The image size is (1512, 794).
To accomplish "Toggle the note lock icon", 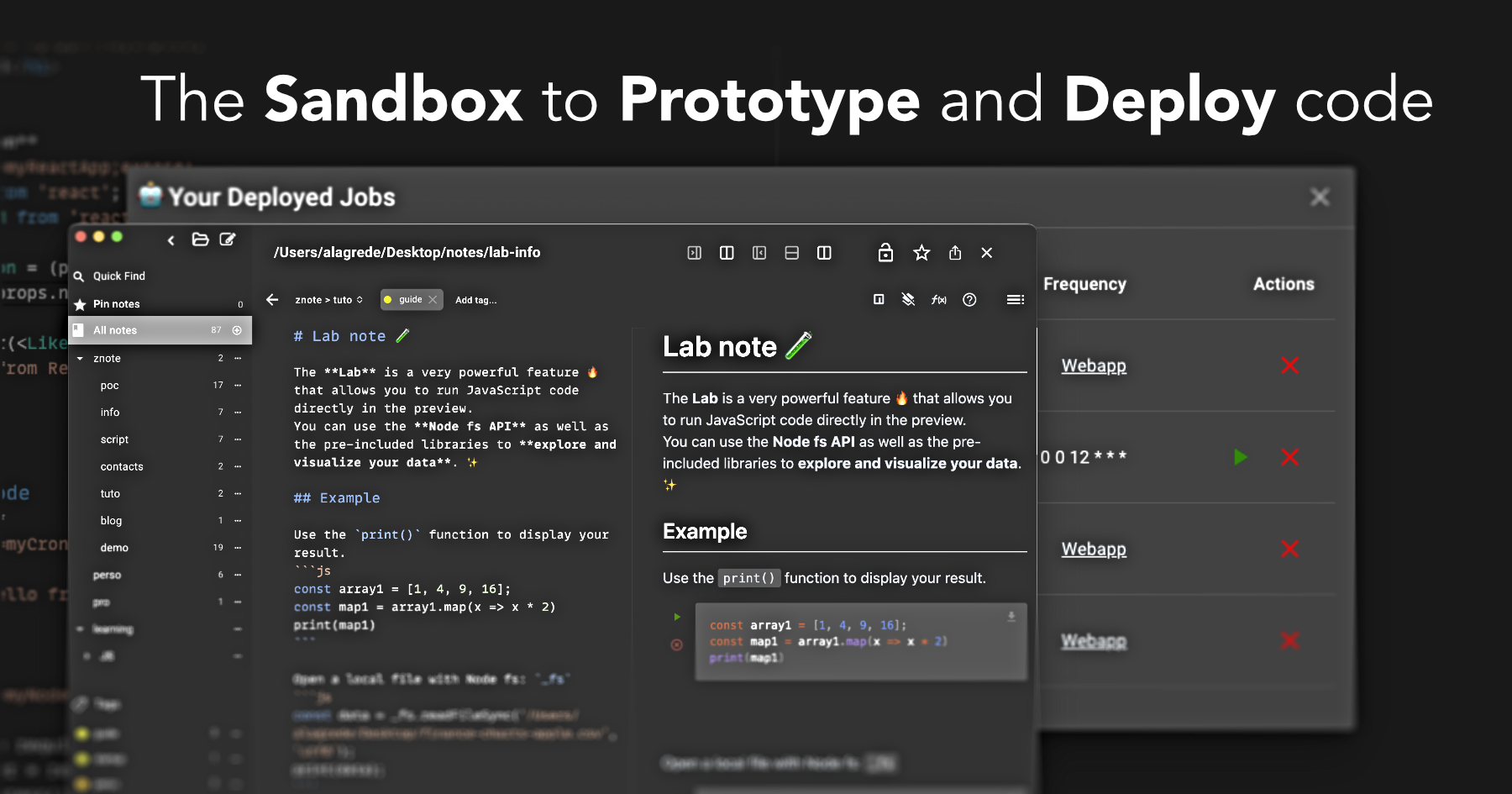I will [x=885, y=253].
